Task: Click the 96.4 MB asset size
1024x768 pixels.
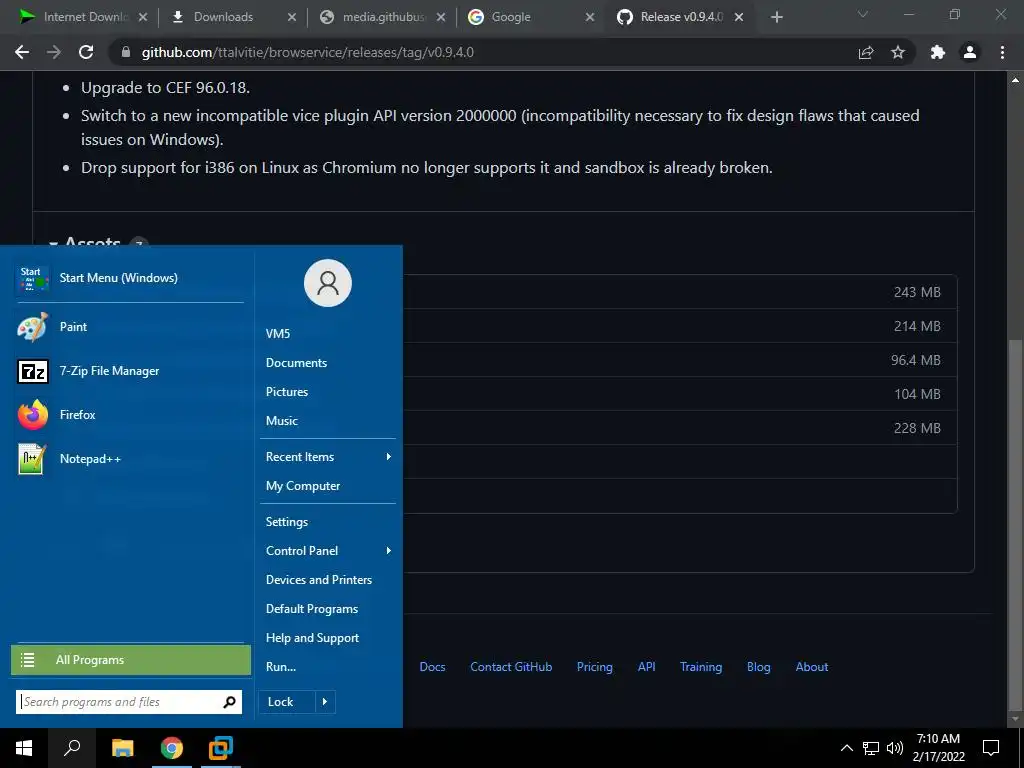Action: click(x=916, y=360)
